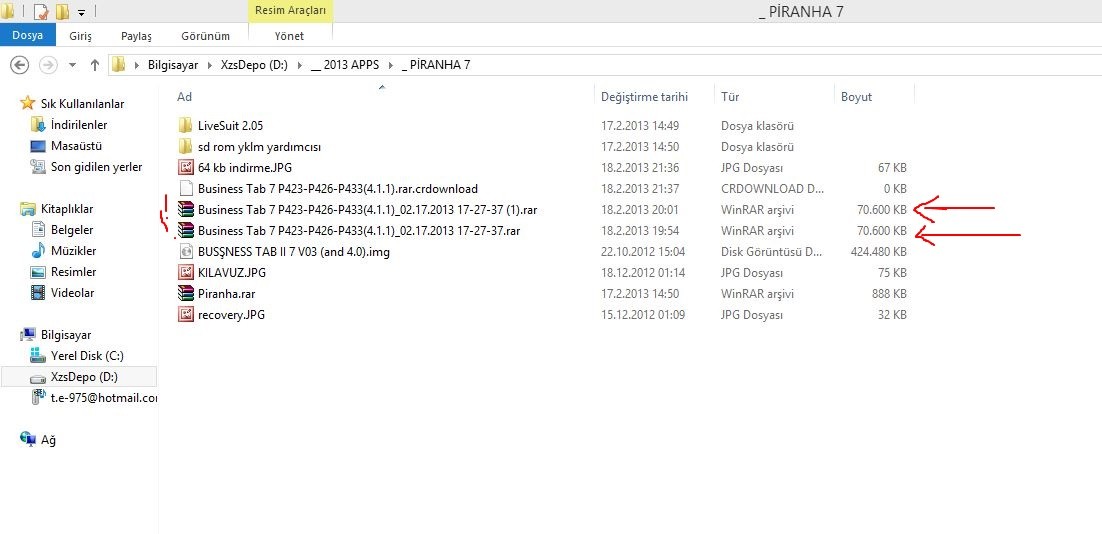Open the Müzikler library

pyautogui.click(x=73, y=251)
